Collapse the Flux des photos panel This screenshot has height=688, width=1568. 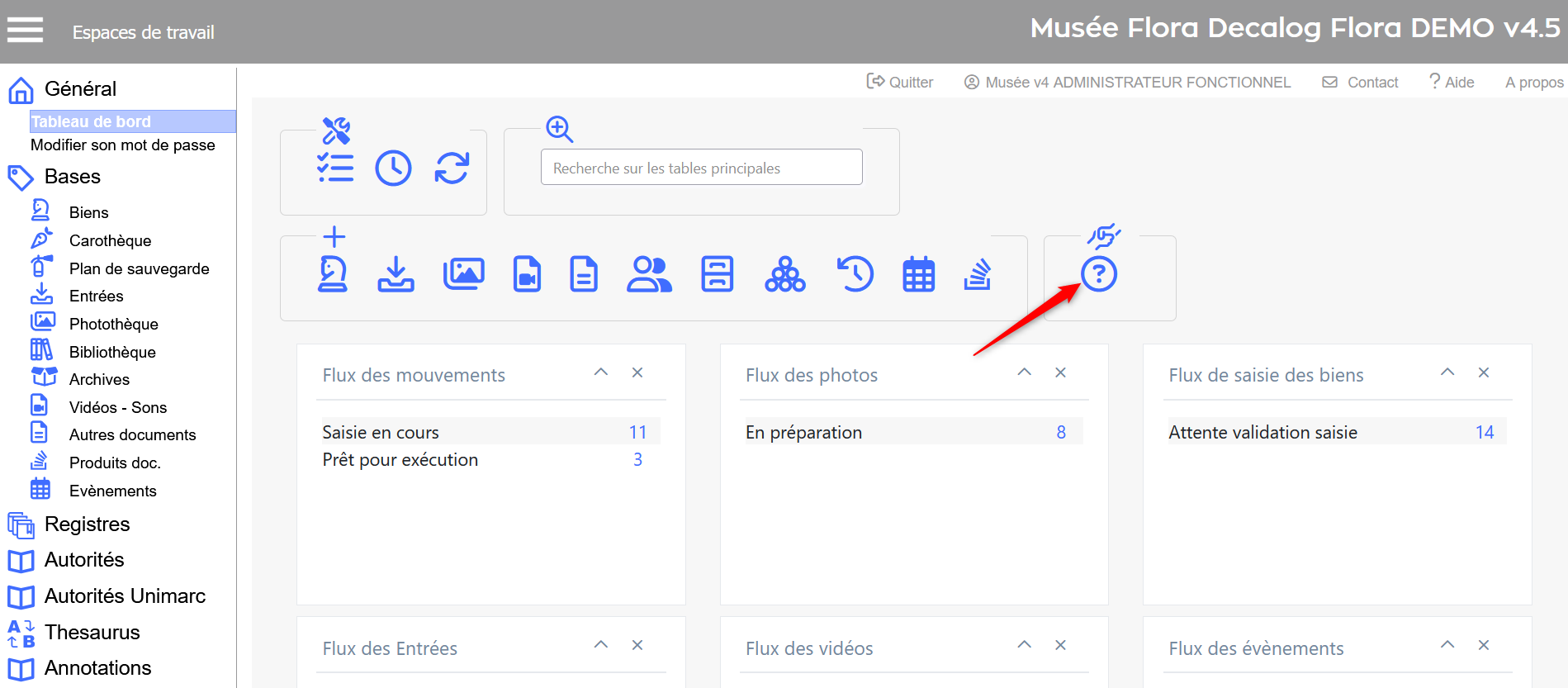coord(1024,372)
